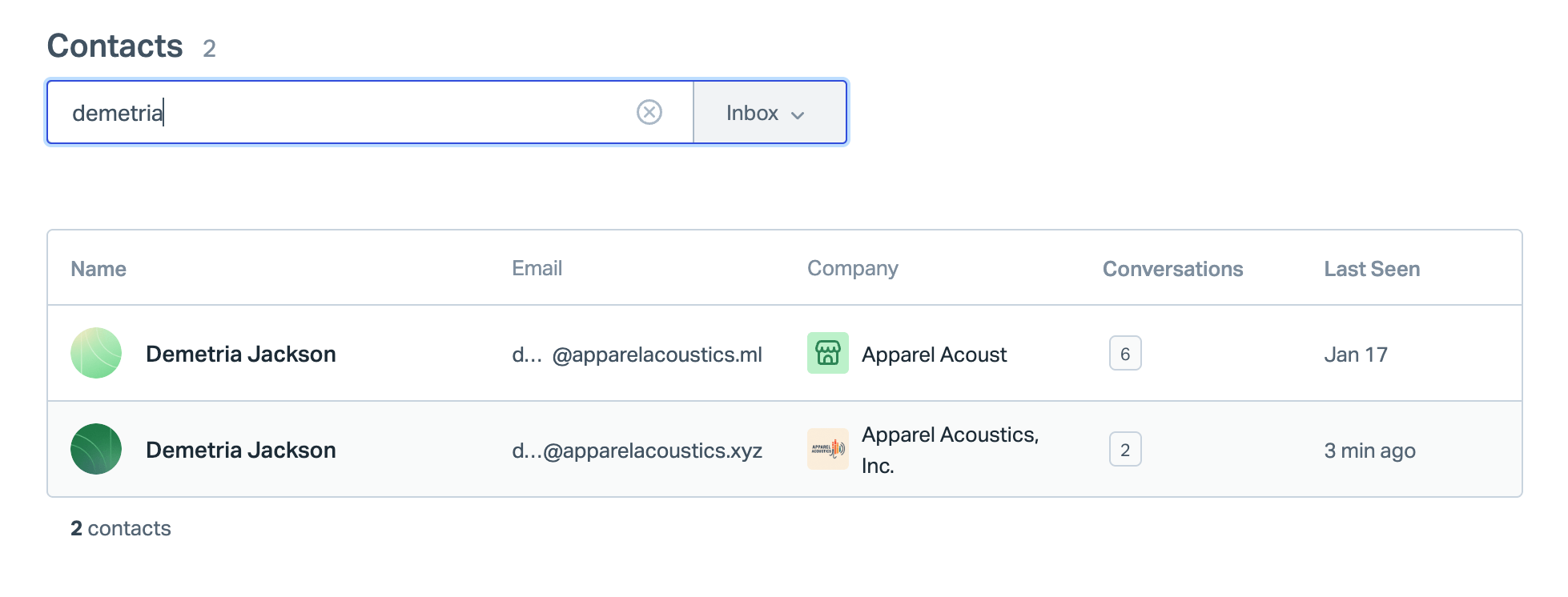The image size is (1568, 597).
Task: Click the light green avatar of Demetria Jackson
Action: (96, 353)
